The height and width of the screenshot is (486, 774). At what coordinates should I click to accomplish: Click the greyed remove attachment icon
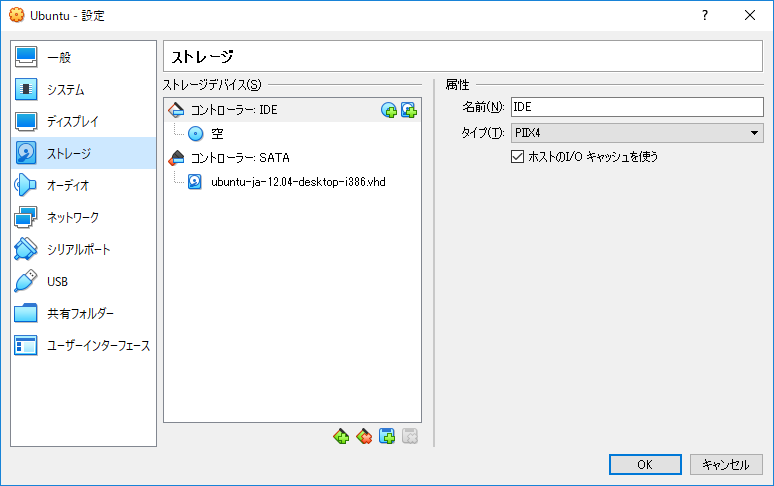point(410,436)
